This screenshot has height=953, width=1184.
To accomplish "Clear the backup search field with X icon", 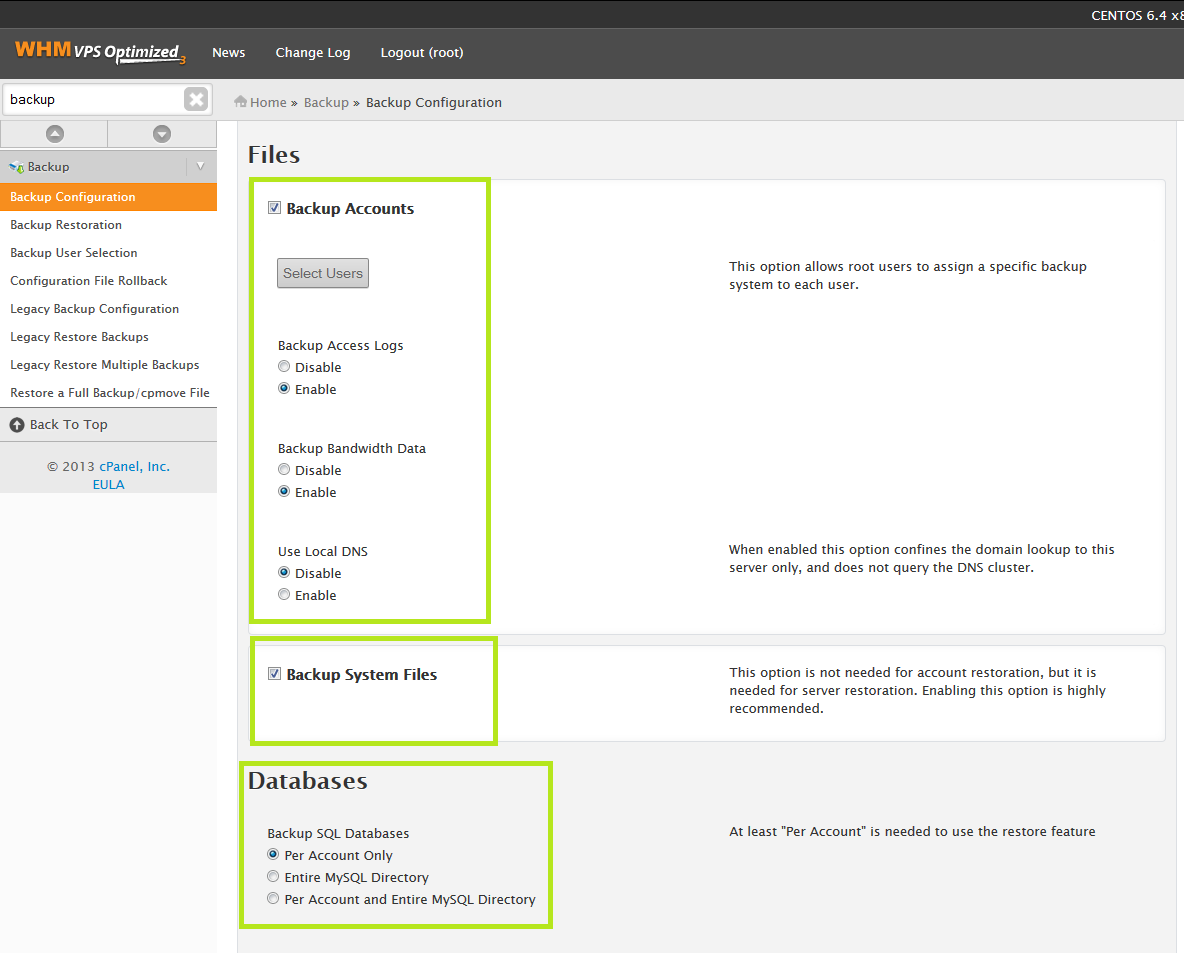I will 196,99.
